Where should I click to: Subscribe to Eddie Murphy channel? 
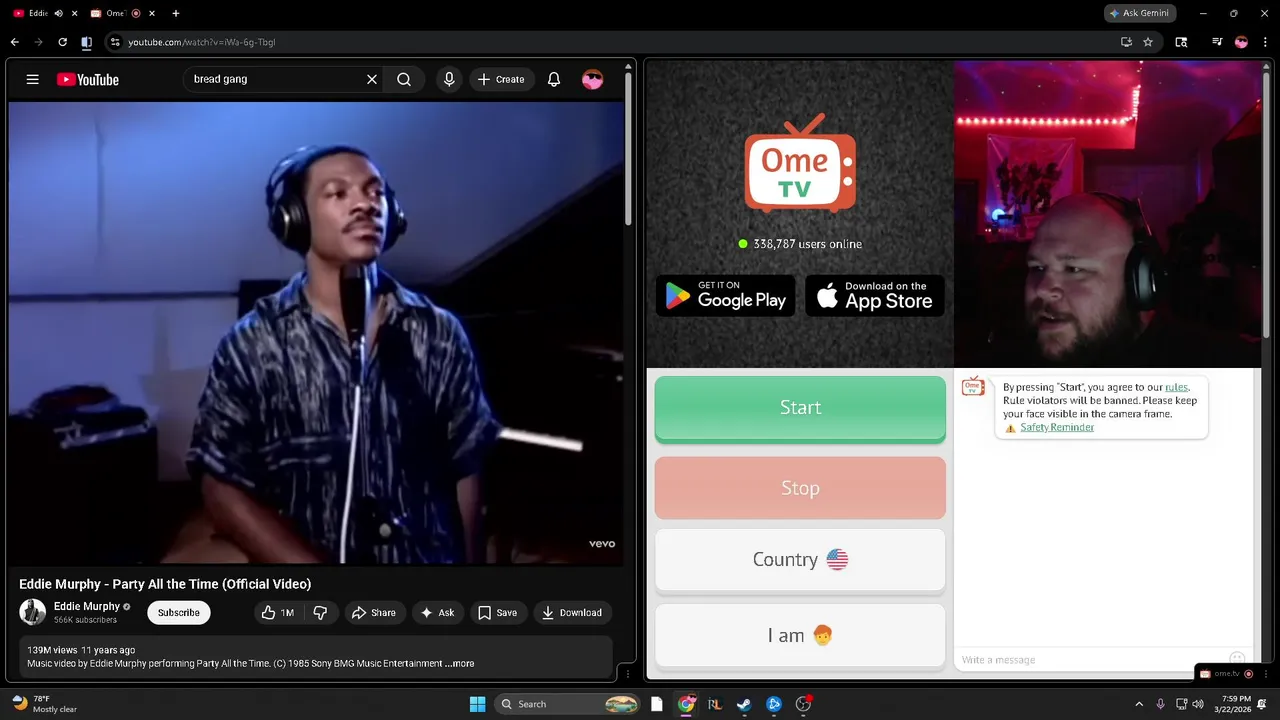tap(179, 612)
